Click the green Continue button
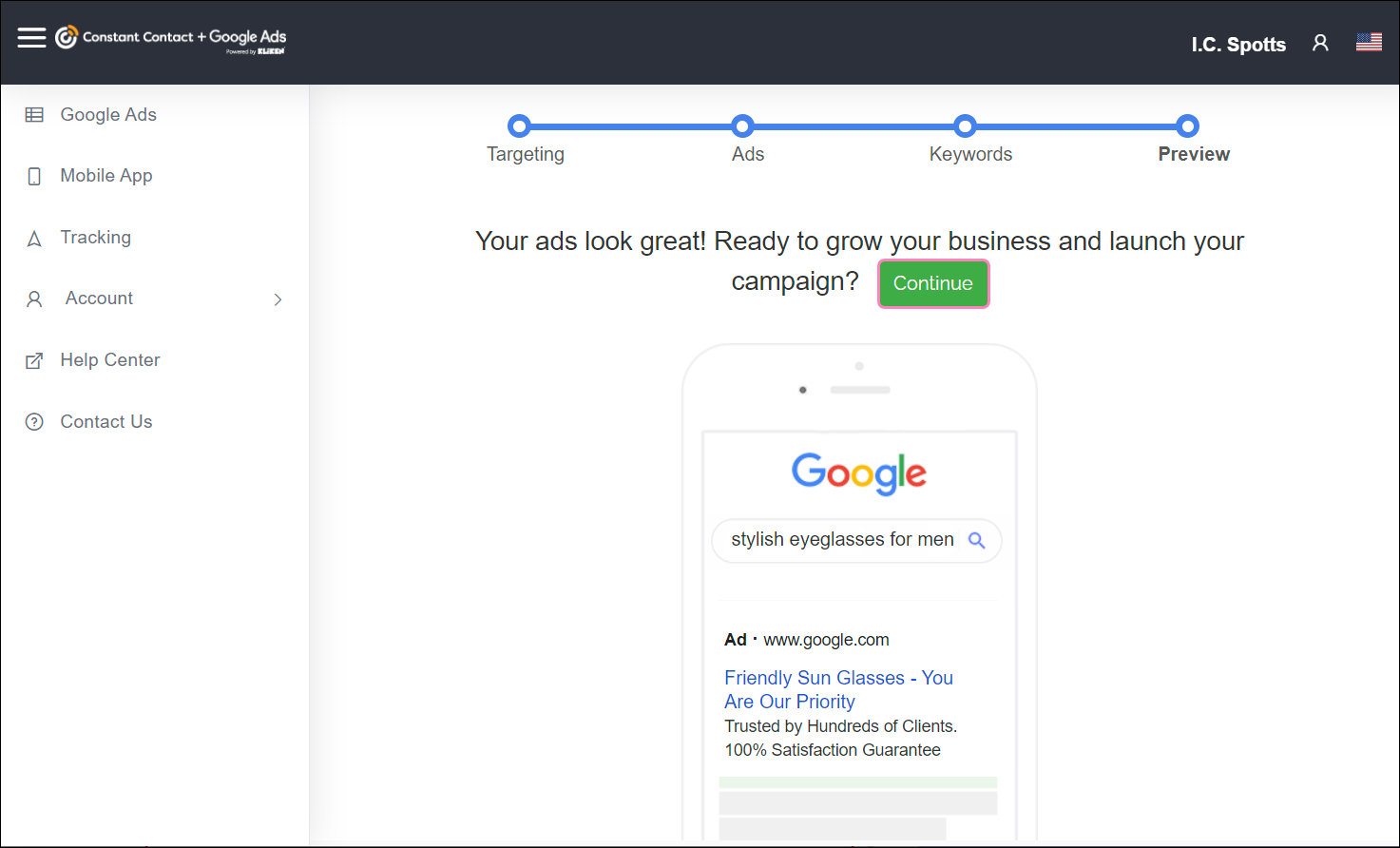 (x=933, y=283)
